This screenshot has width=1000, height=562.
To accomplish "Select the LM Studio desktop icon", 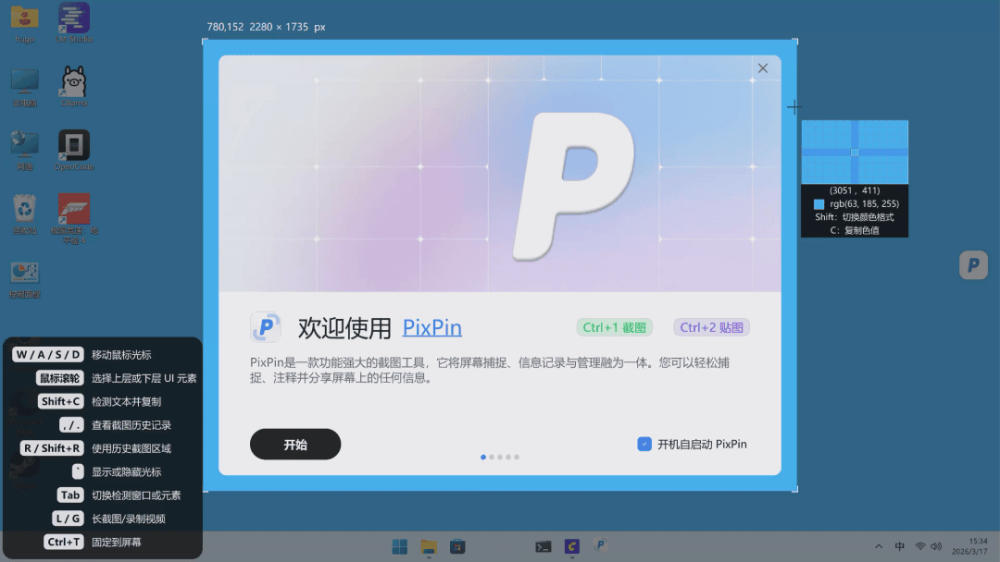I will (x=74, y=22).
